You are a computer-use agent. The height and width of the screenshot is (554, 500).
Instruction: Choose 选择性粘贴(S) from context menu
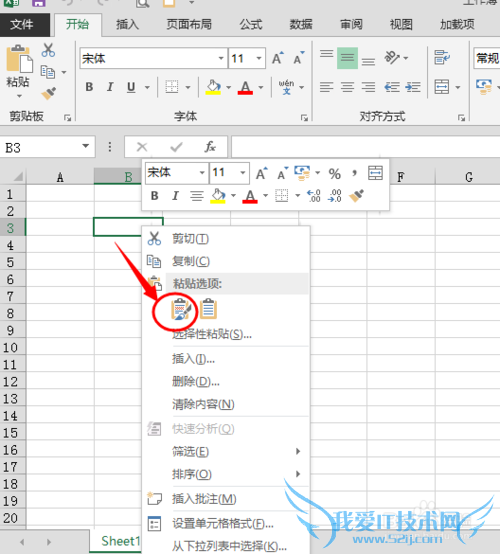click(x=226, y=334)
